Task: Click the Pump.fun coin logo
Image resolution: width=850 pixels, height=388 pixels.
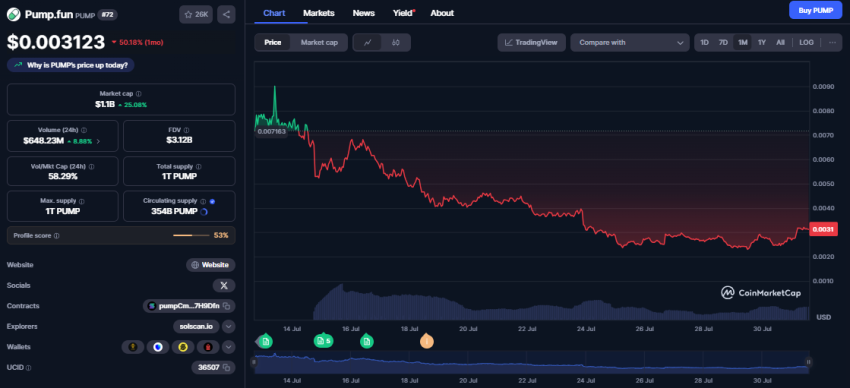Action: (x=14, y=15)
